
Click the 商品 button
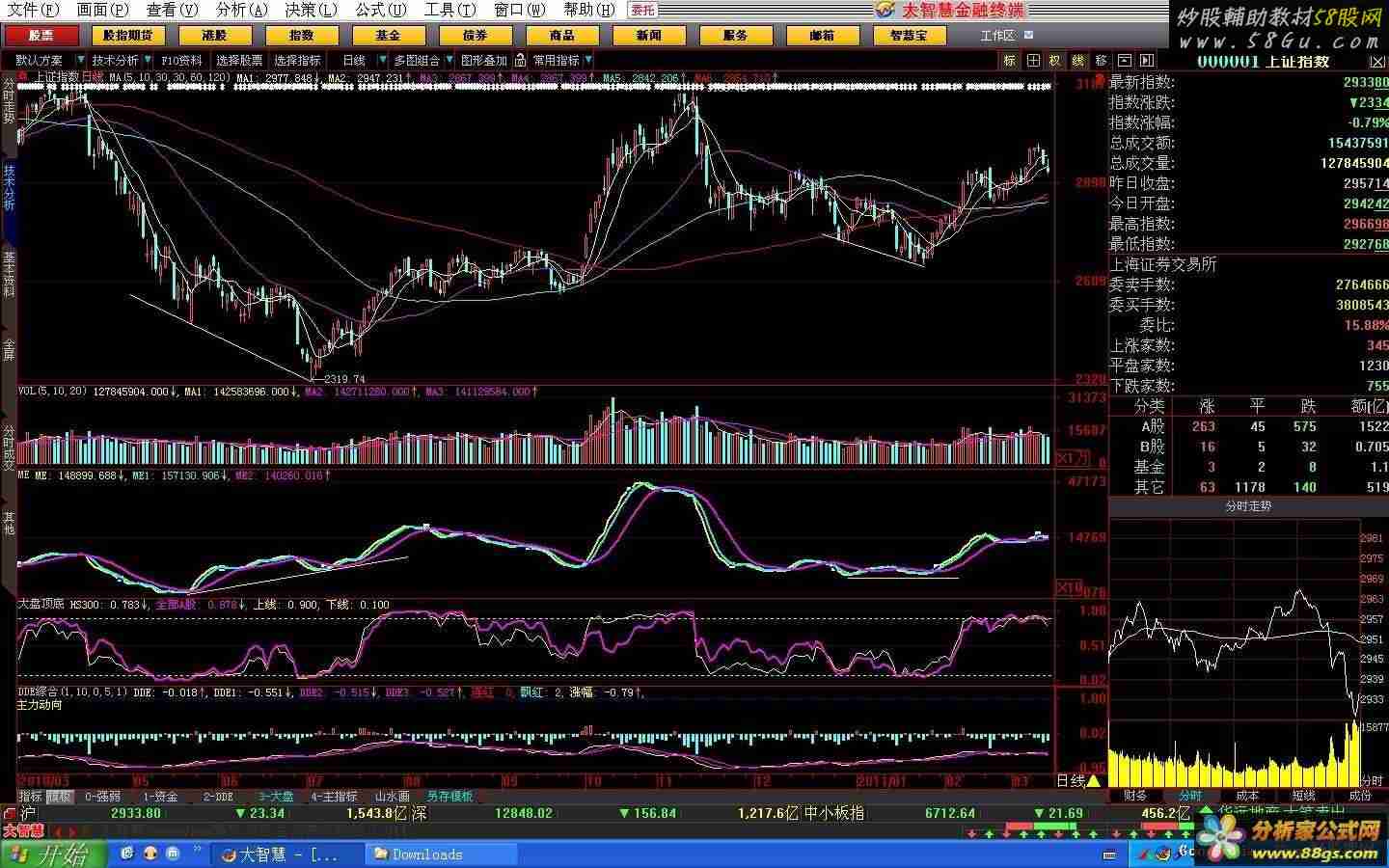coord(562,35)
